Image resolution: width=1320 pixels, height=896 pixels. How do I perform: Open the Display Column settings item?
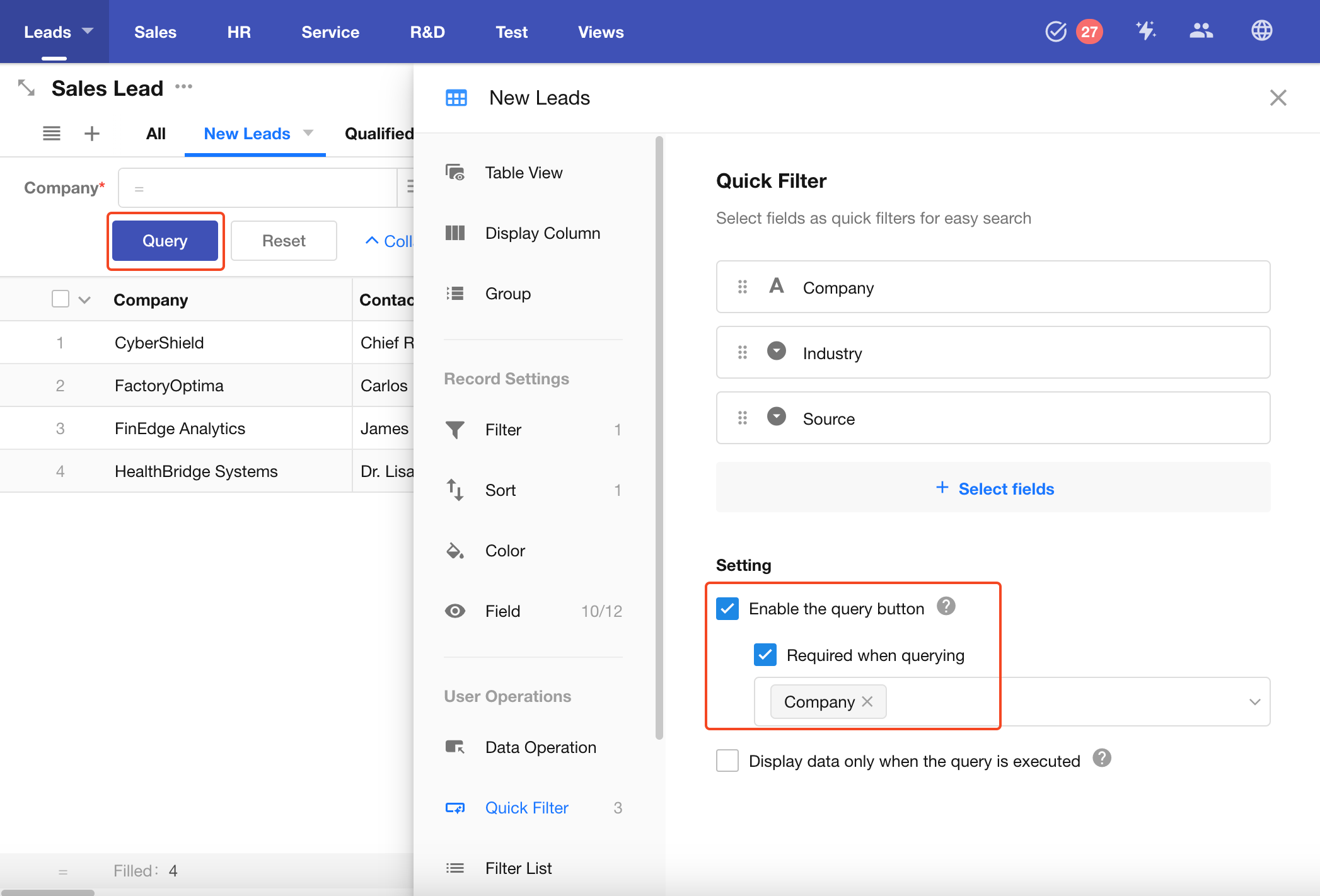pos(542,233)
